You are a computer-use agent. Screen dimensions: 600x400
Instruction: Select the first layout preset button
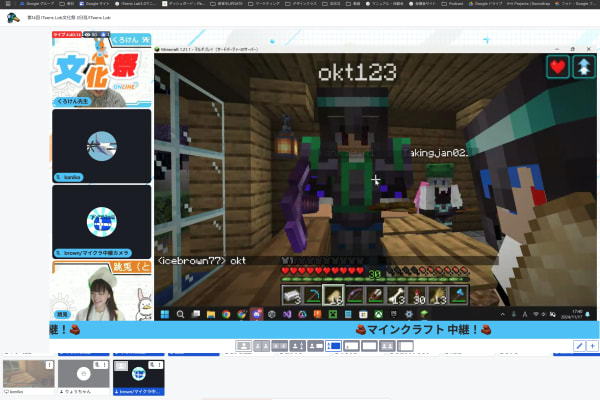[x=243, y=346]
